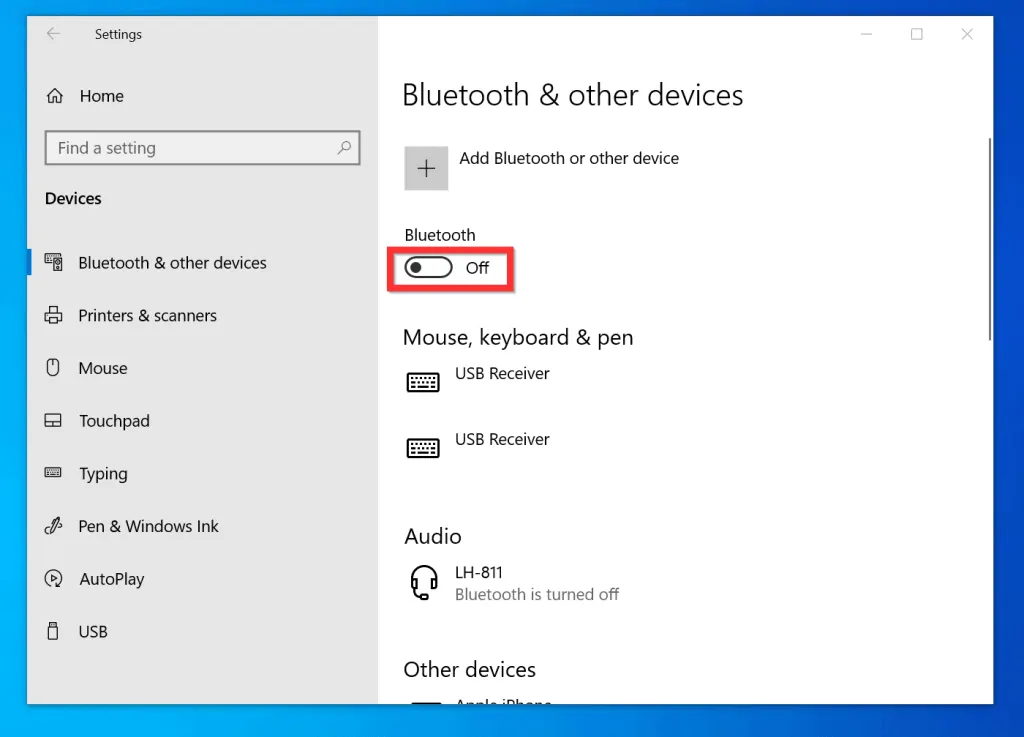This screenshot has height=737, width=1024.
Task: Click the Typing keyboard icon
Action: [x=53, y=473]
